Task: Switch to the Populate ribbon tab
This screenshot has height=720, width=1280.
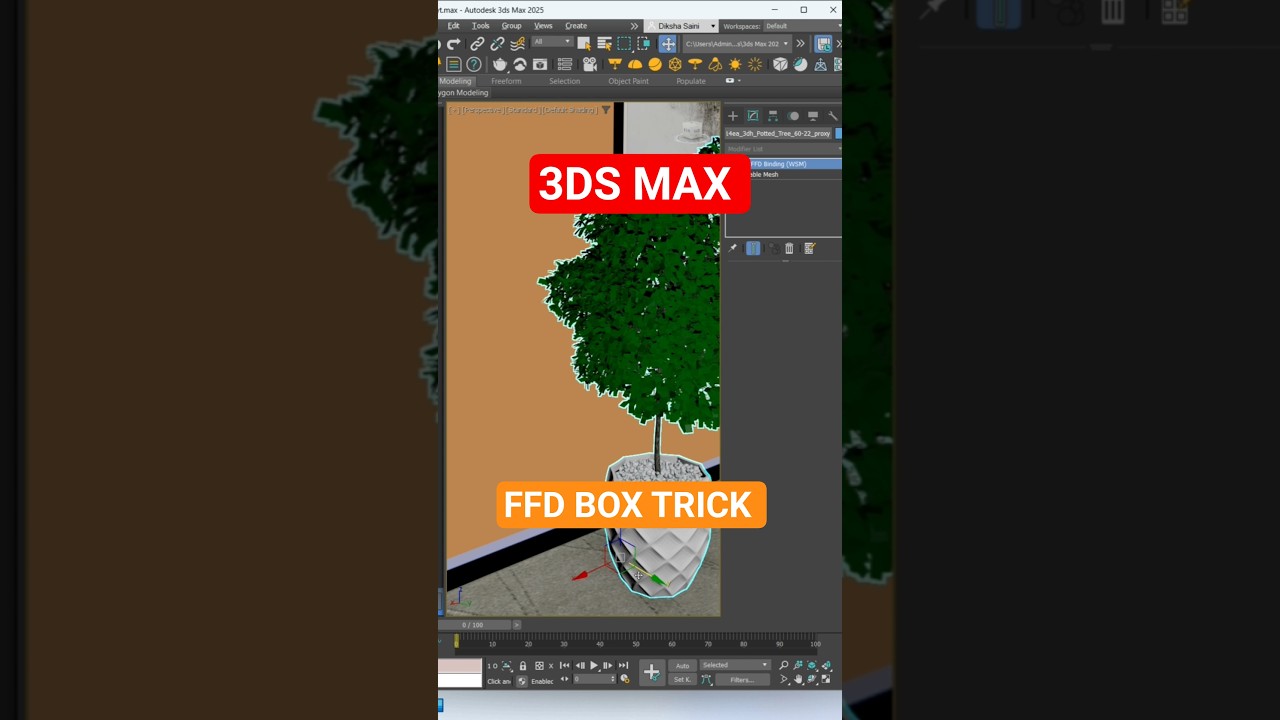Action: 691,81
